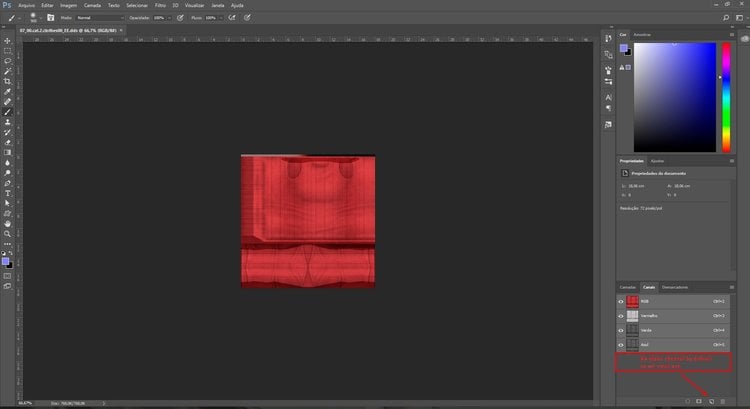Viewport: 750px width, 409px height.
Task: Toggle visibility of Azul channel
Action: [621, 344]
